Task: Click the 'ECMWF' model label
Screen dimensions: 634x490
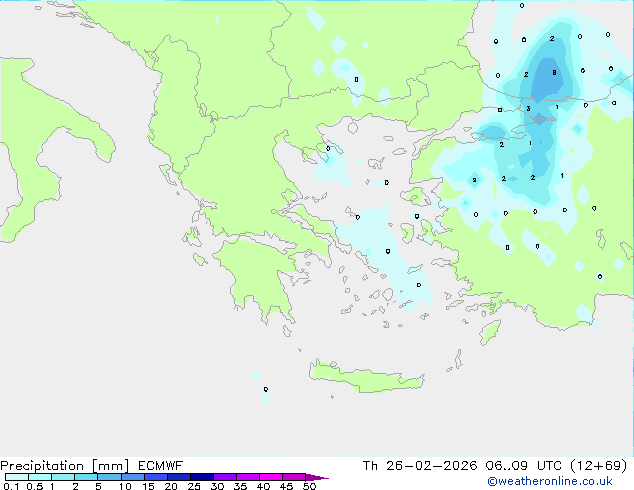Action: (x=161, y=466)
